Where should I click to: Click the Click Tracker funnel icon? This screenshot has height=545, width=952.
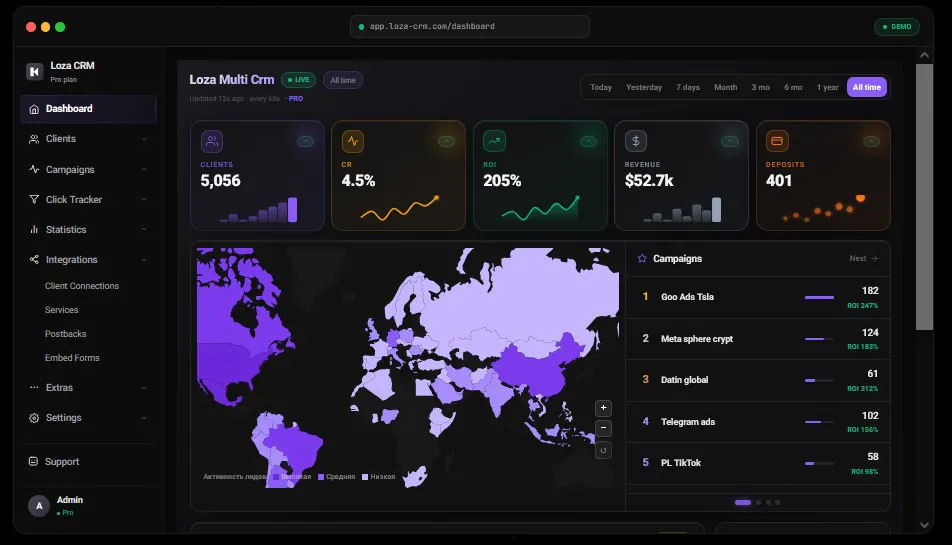pyautogui.click(x=34, y=199)
